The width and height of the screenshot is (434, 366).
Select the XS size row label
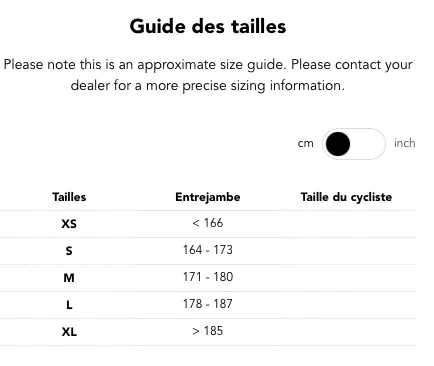(x=69, y=224)
